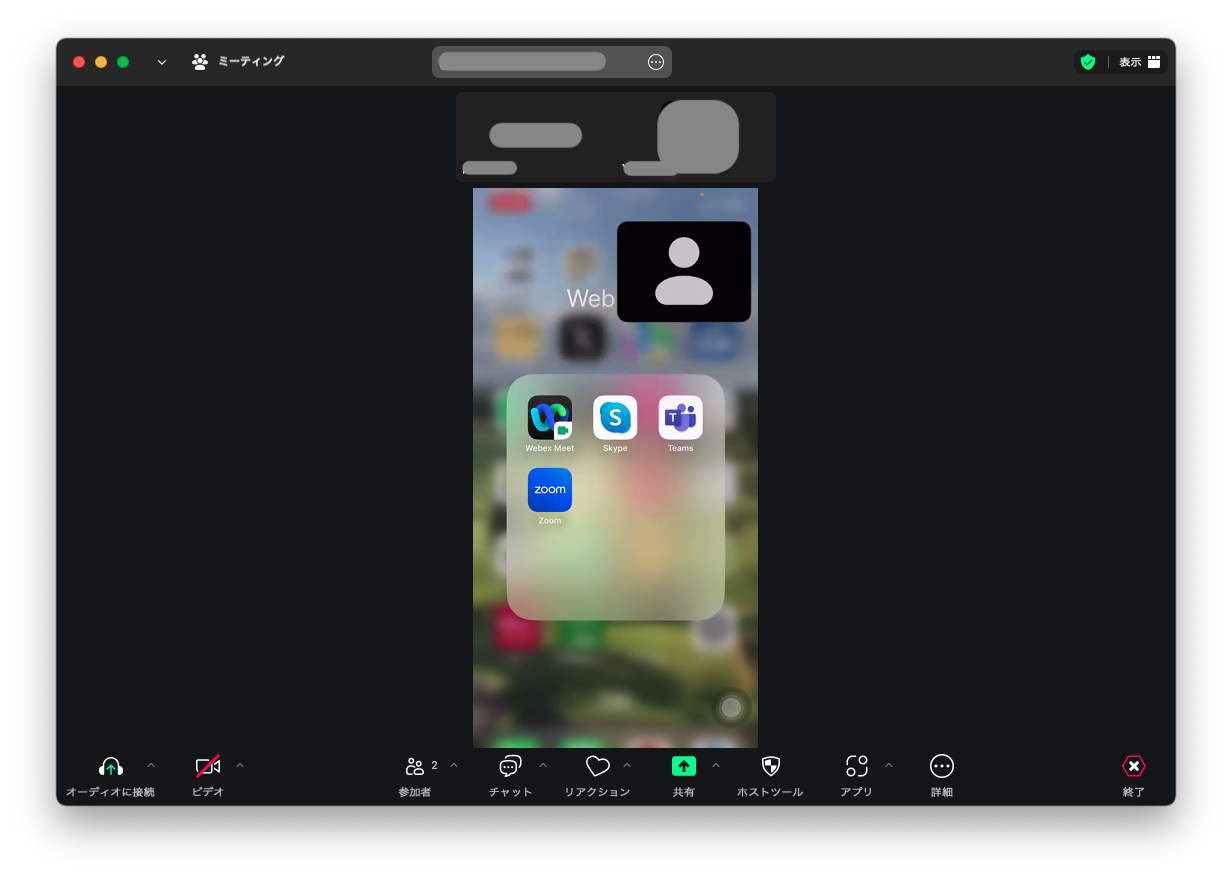
Task: Expand apps chevron next to アプリ
Action: coord(889,766)
